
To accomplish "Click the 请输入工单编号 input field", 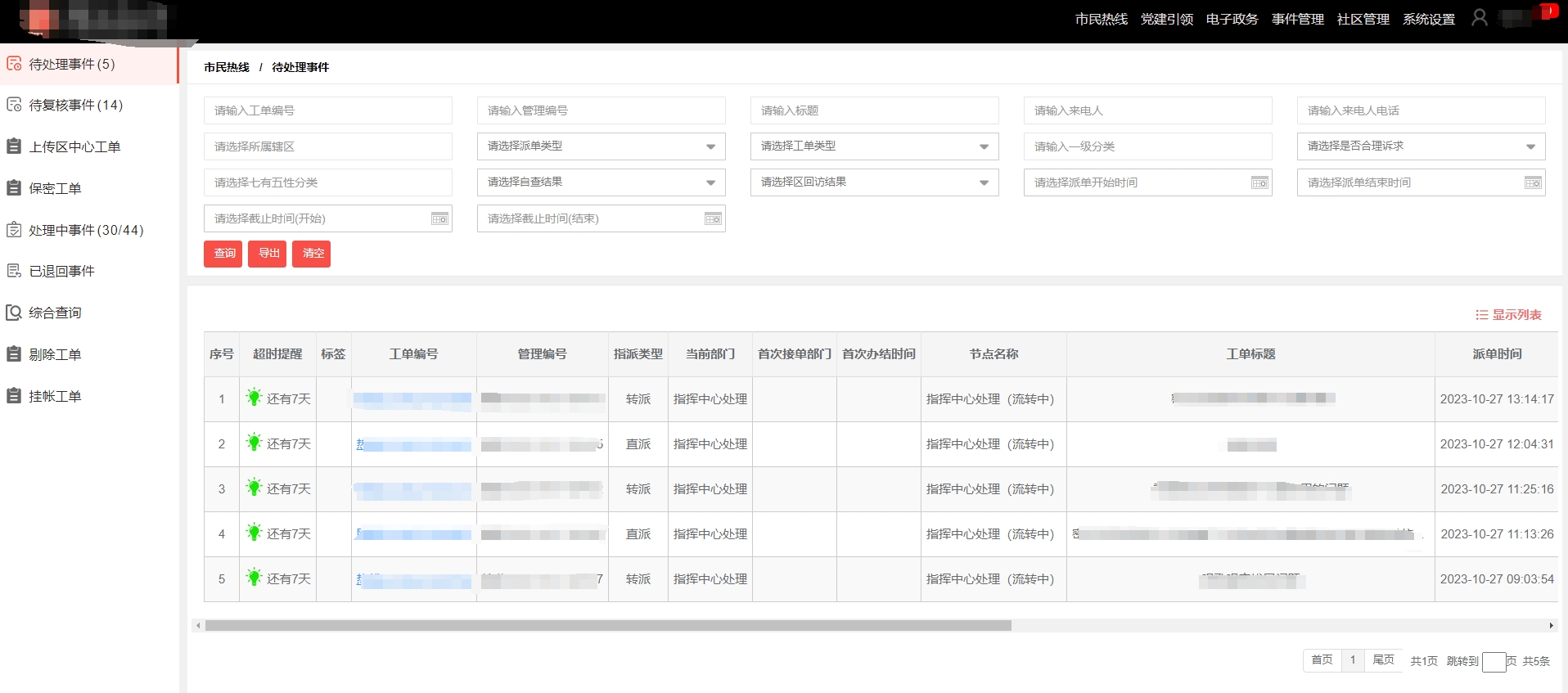I will tap(327, 110).
